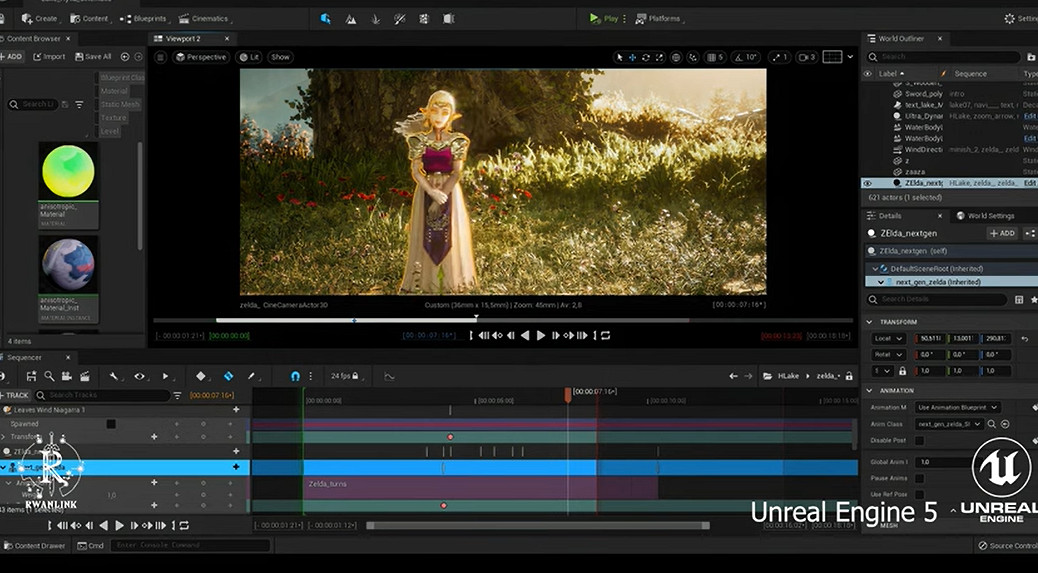Tick the Disable Post checkbox
The height and width of the screenshot is (573, 1038).
[x=919, y=440]
